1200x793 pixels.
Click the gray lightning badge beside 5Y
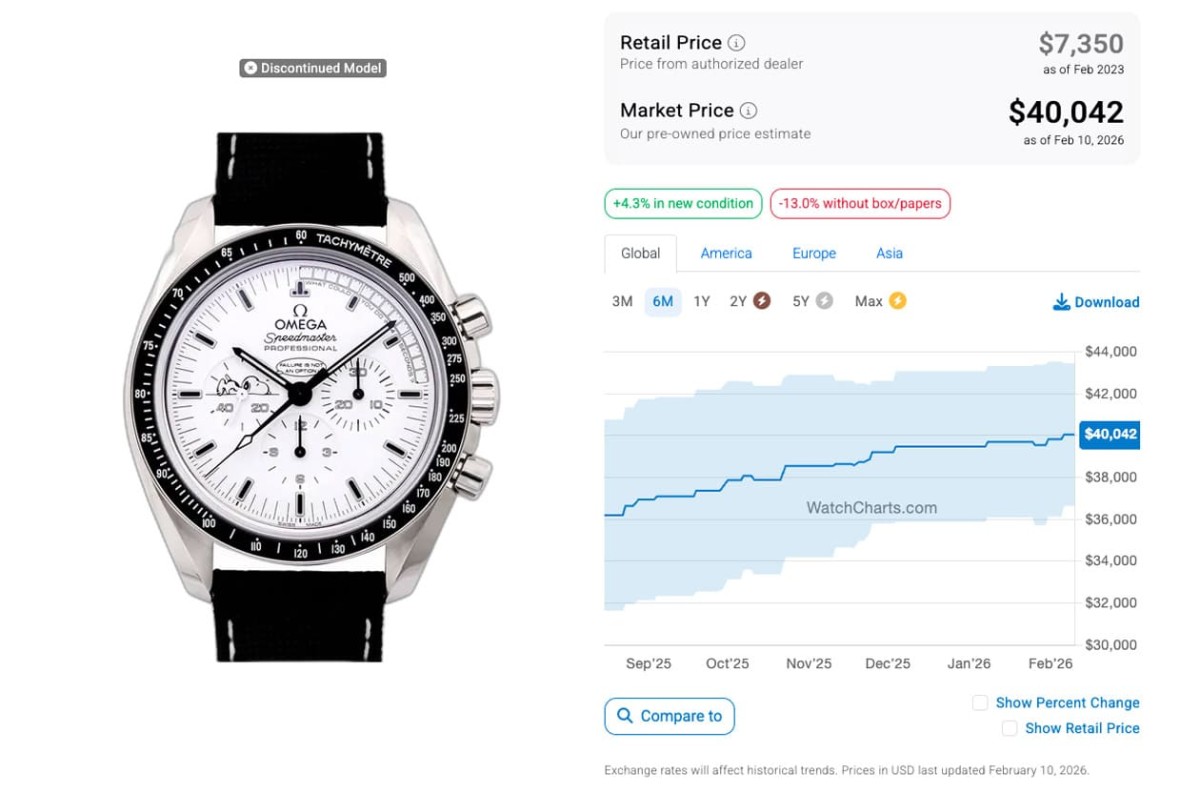tap(824, 301)
